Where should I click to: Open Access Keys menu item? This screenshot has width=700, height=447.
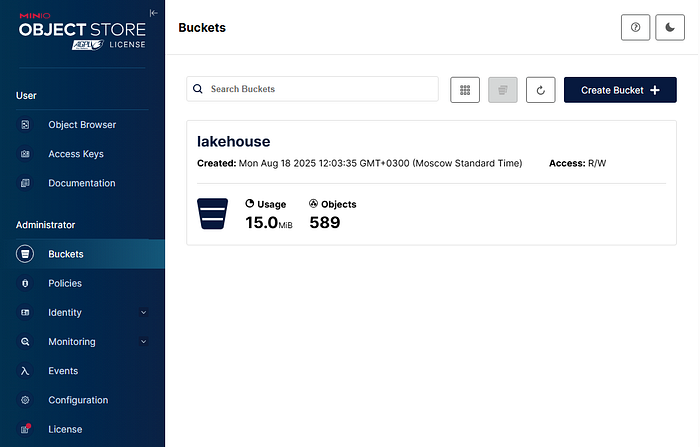[82, 154]
